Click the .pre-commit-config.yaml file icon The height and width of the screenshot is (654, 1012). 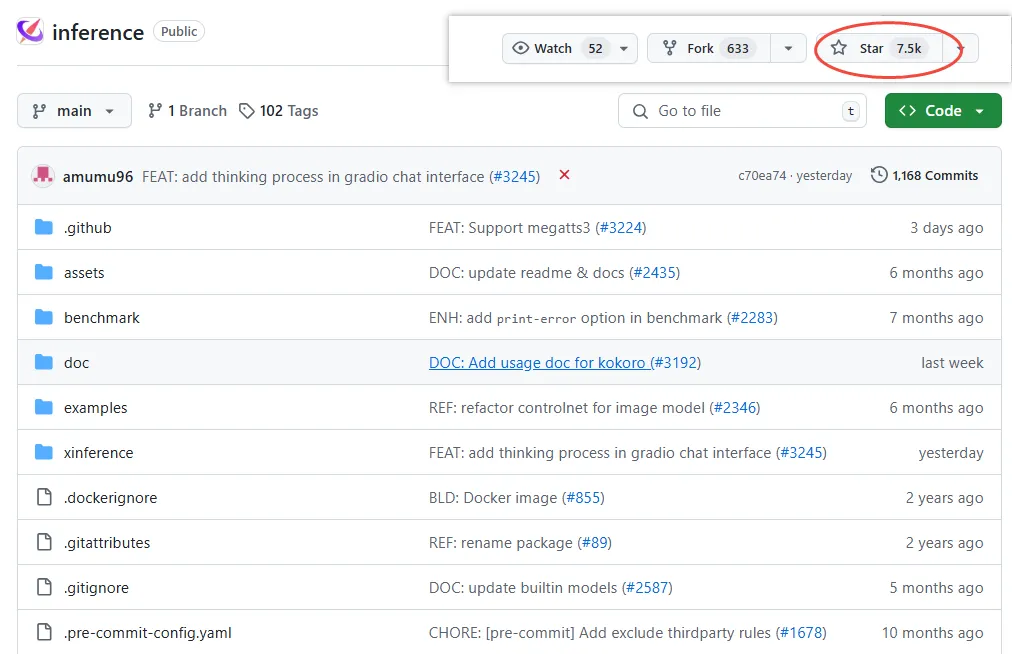(44, 632)
